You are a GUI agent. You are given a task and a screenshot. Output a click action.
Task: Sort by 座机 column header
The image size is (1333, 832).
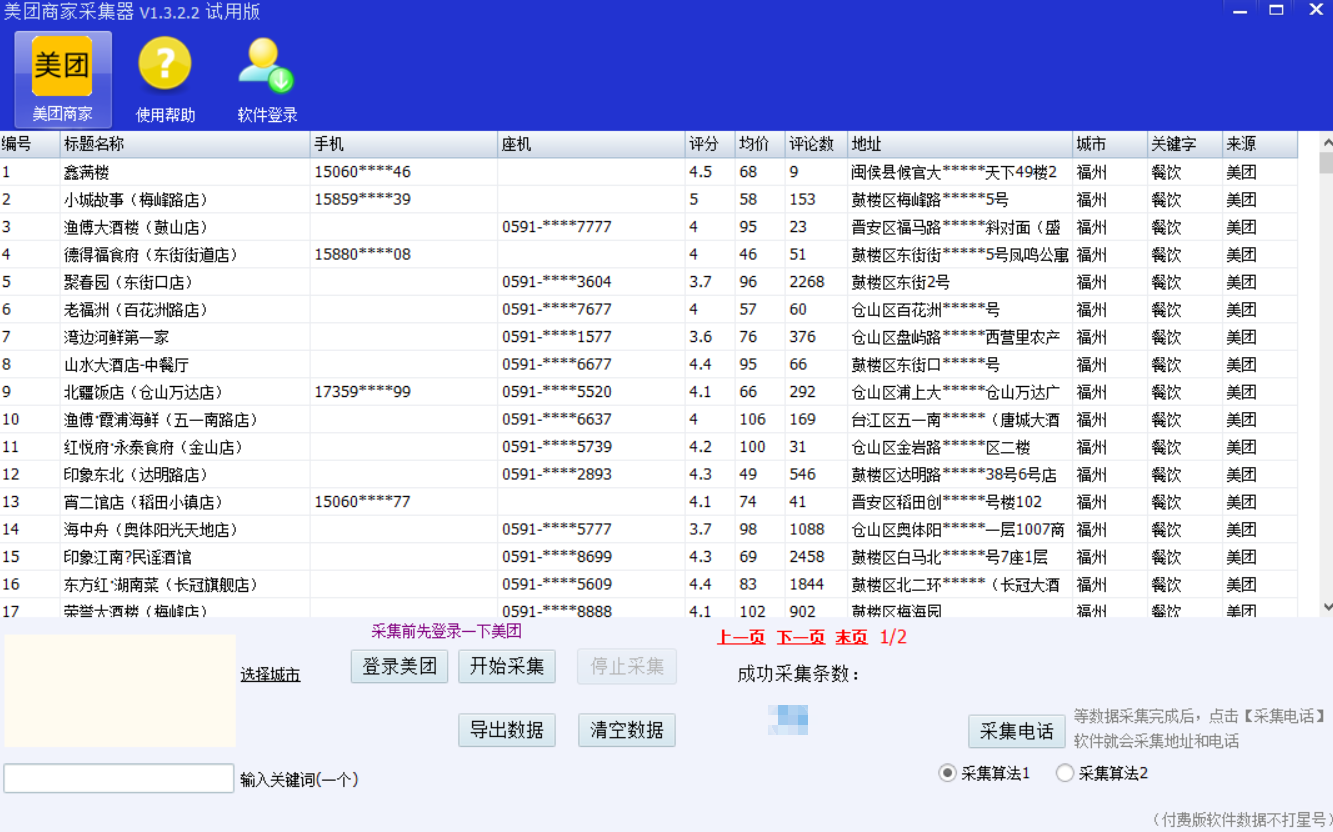point(591,144)
